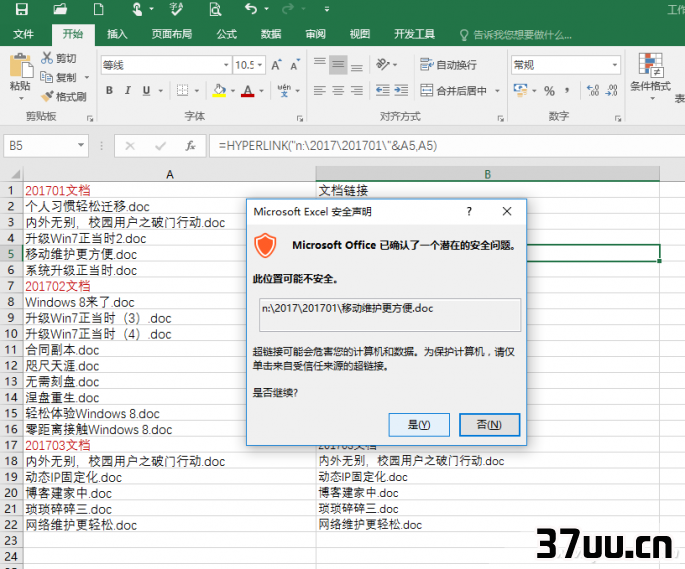Click the formula bar with HYPERLINK formula
Image resolution: width=685 pixels, height=569 pixels.
[x=447, y=146]
